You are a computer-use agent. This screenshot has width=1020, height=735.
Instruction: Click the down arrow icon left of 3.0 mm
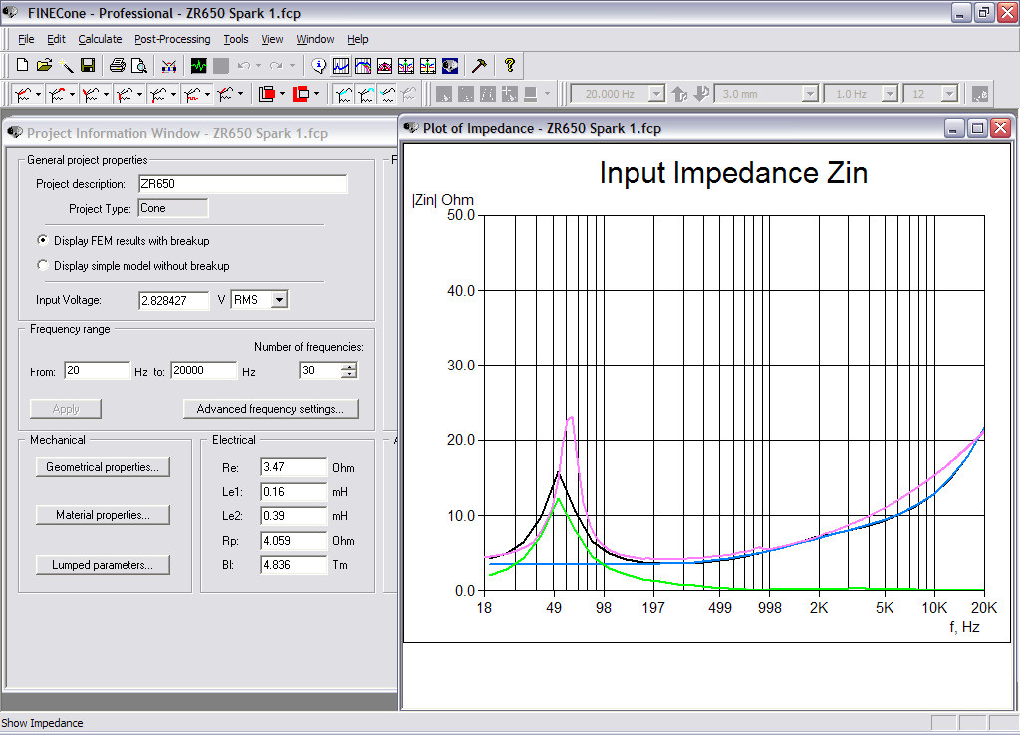click(x=701, y=94)
